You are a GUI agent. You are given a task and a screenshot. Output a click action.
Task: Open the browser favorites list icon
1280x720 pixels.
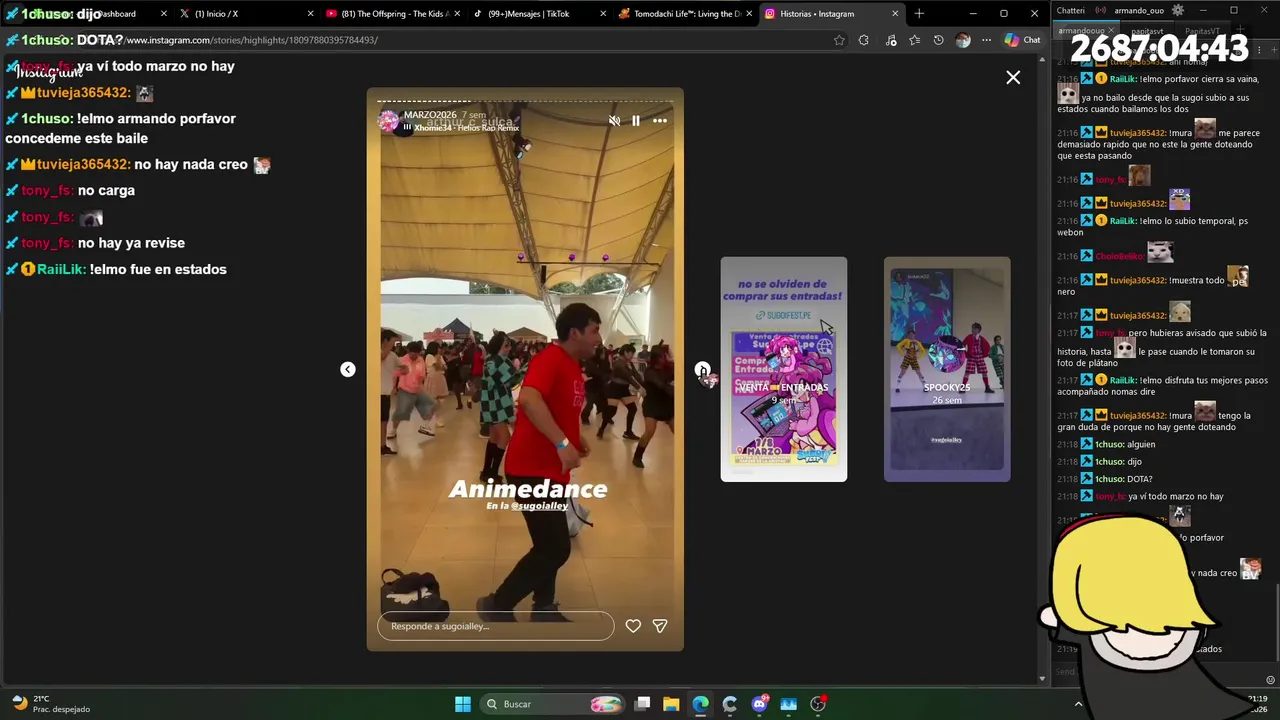click(x=914, y=40)
